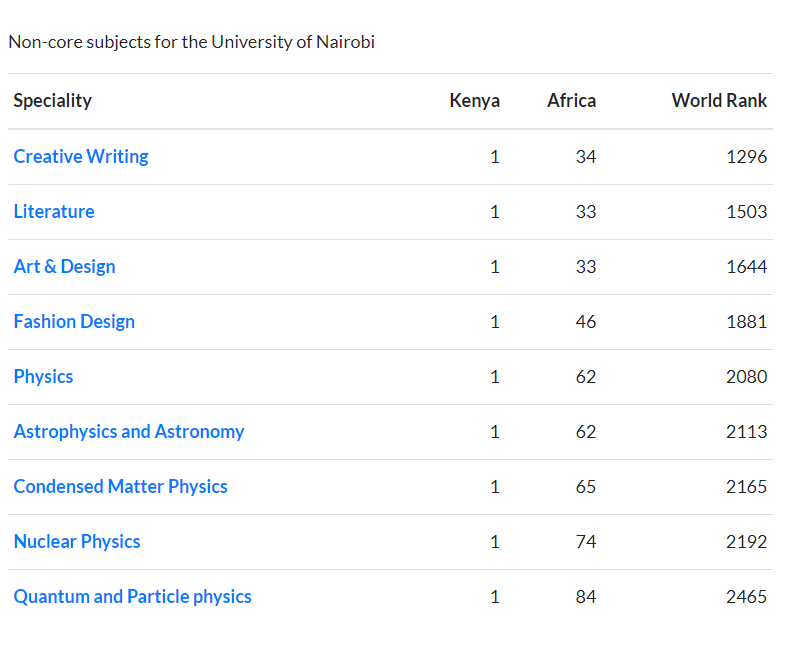Screen dimensions: 797x655
Task: Select the world rank cell 2465
Action: click(747, 597)
